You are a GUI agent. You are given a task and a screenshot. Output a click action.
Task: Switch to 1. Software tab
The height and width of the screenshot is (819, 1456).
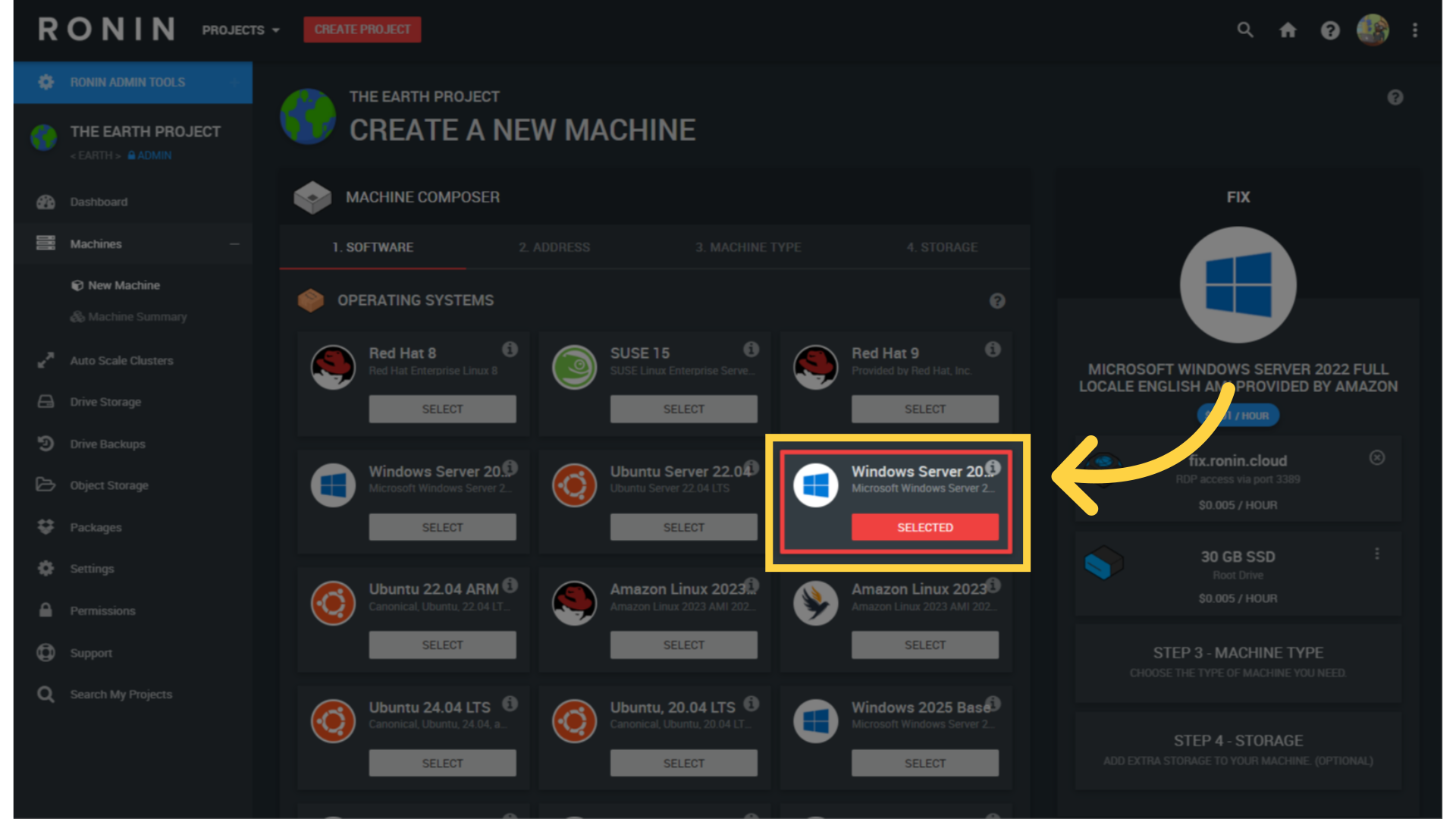pos(372,247)
